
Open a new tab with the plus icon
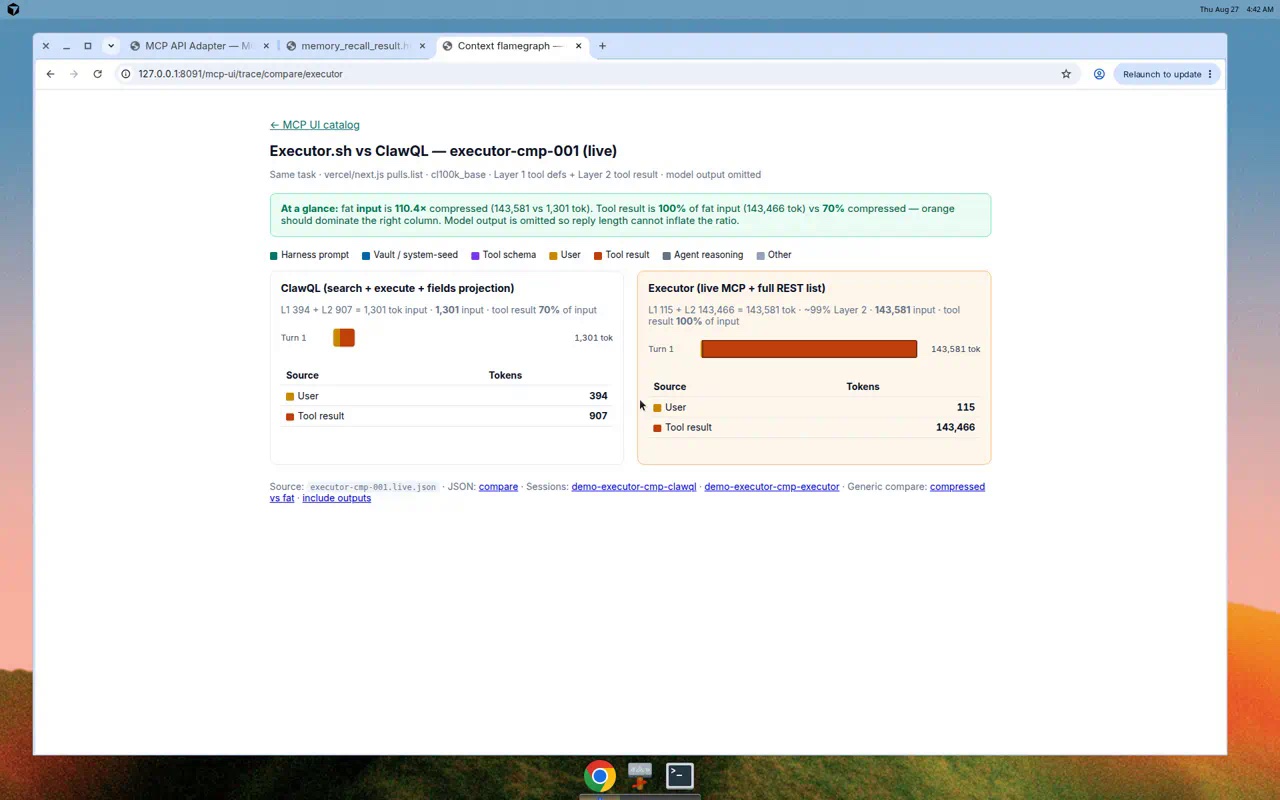[602, 46]
